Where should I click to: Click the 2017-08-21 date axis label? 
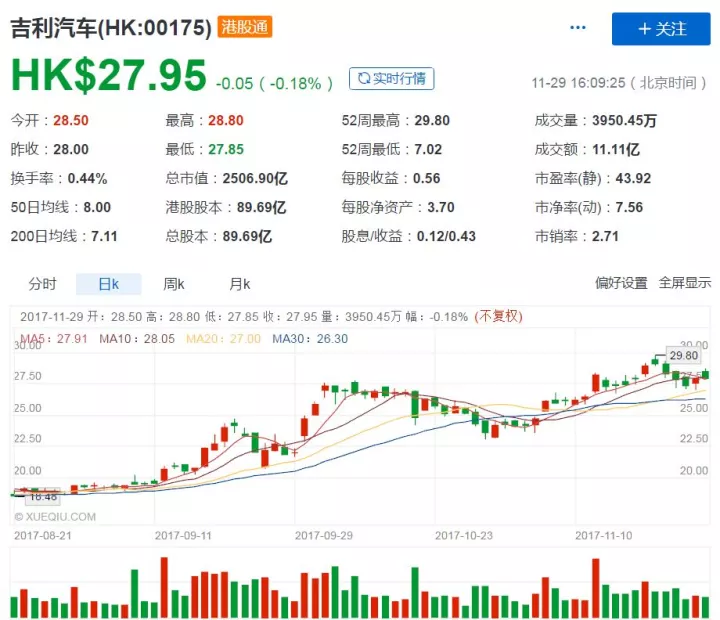pos(43,535)
